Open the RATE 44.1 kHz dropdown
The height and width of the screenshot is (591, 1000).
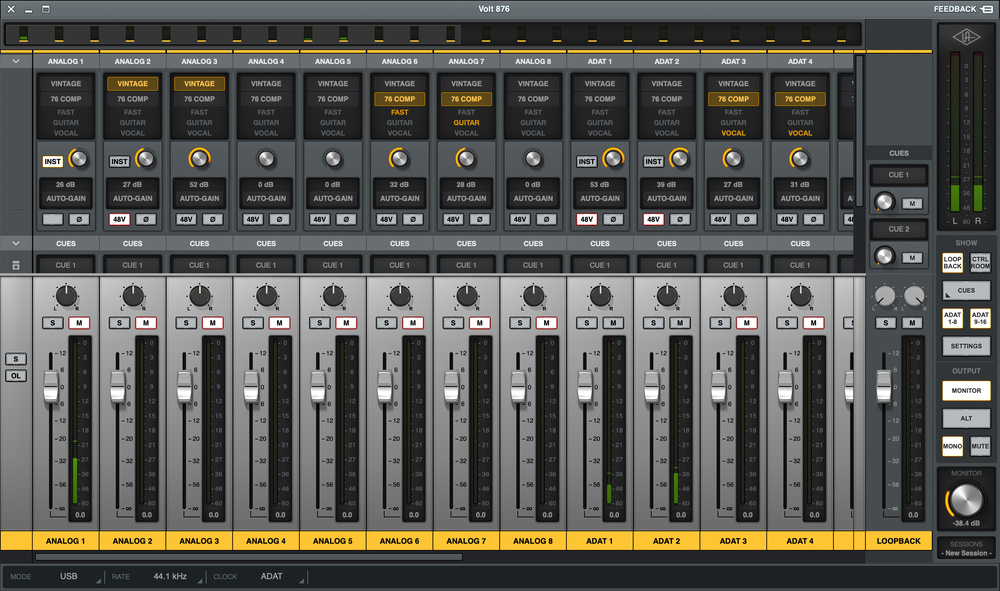pos(175,576)
